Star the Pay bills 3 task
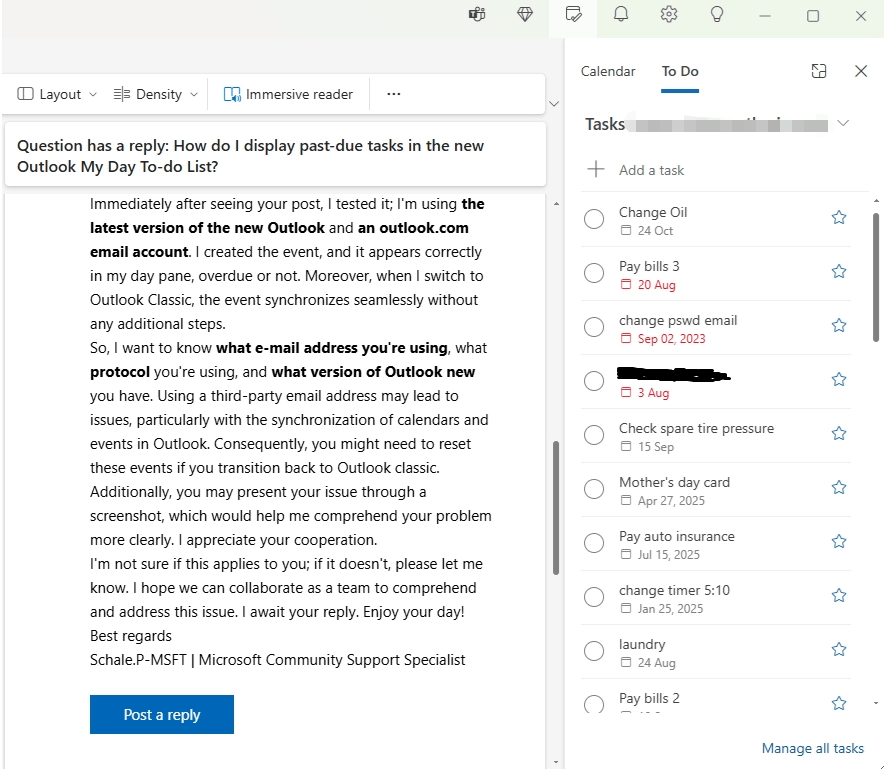The height and width of the screenshot is (769, 884). [x=838, y=271]
